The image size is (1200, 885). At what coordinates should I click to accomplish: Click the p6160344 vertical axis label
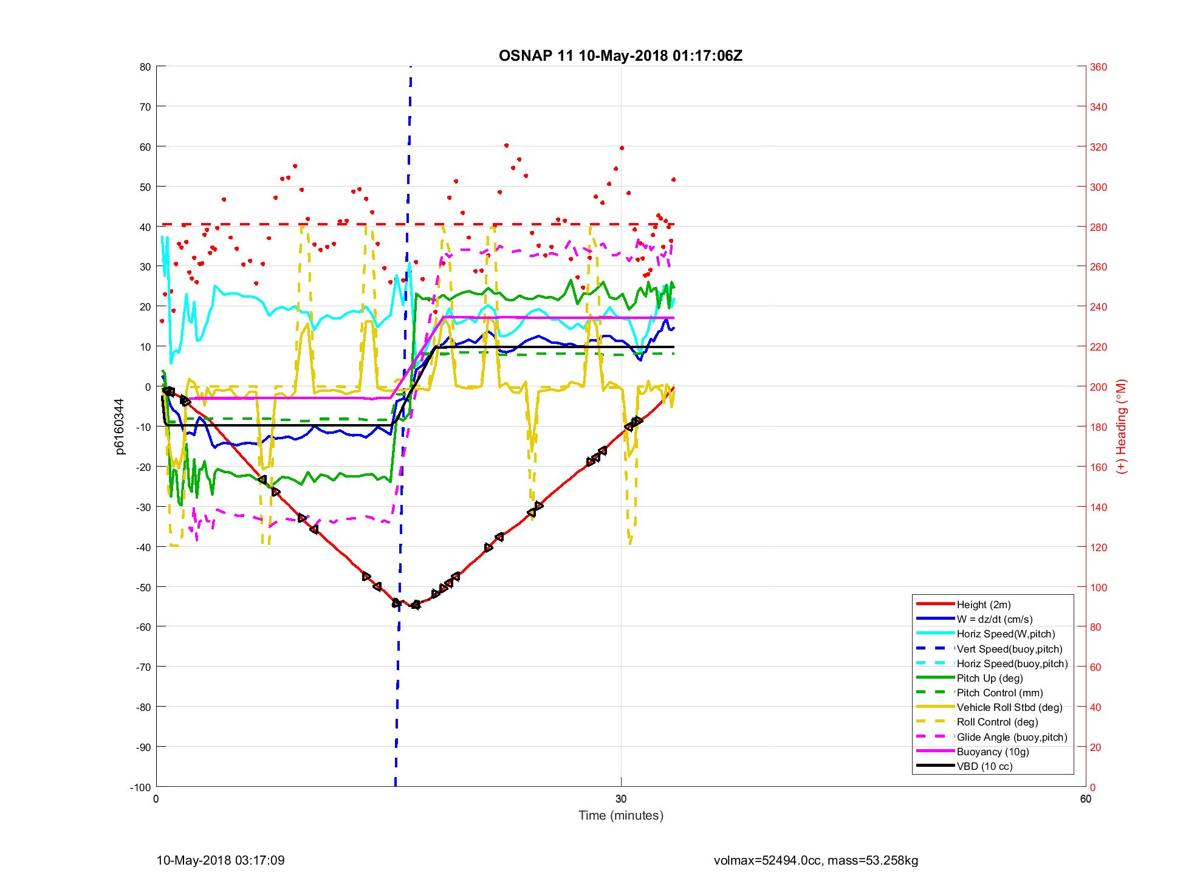pyautogui.click(x=119, y=427)
